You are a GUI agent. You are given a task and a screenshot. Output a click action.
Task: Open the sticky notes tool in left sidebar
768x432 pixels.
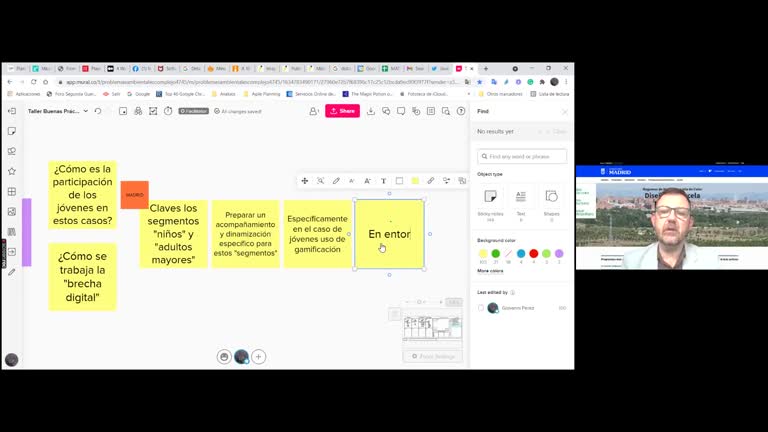(x=12, y=131)
